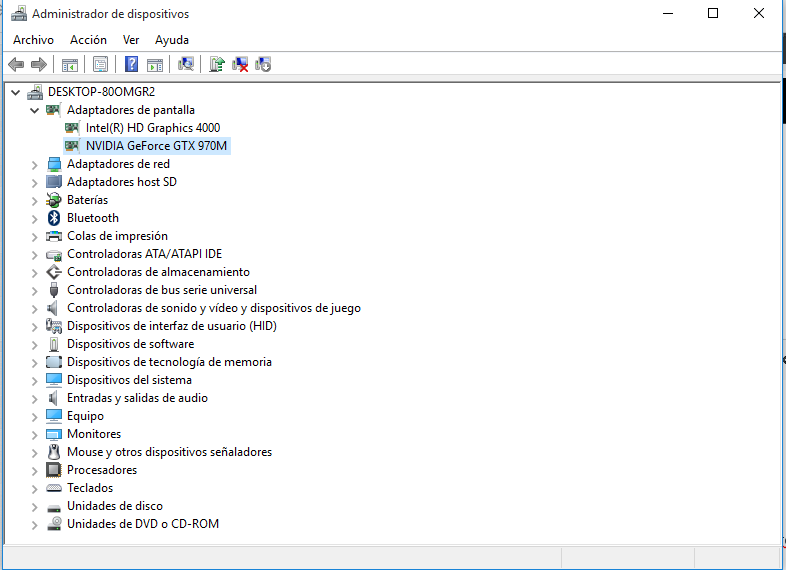Select NVIDIA GeForce GTX 970M
The image size is (786, 570).
(x=156, y=146)
